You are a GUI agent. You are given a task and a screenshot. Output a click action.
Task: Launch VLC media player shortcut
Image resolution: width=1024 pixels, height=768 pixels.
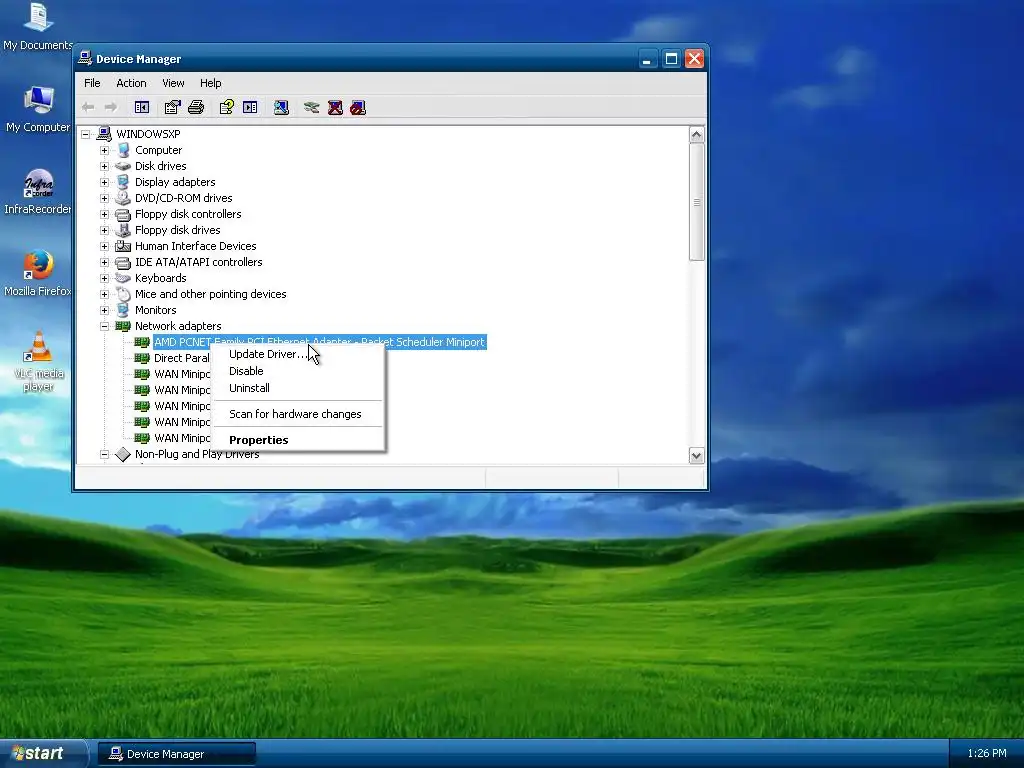pos(38,362)
